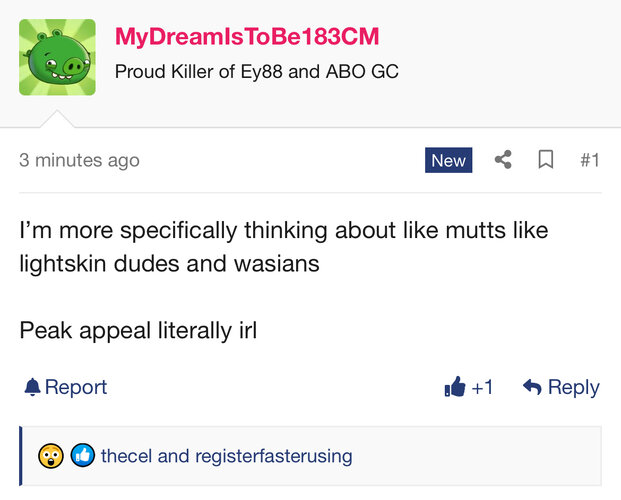
Task: Open thecel's profile from reactions list
Action: point(127,456)
